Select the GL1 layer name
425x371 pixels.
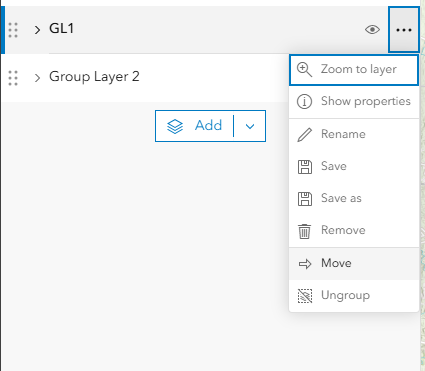point(62,29)
